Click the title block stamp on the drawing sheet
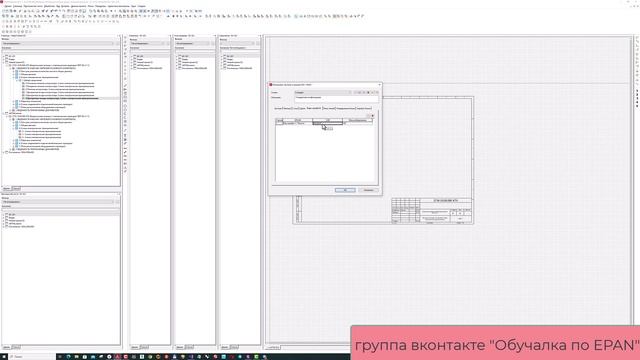The height and width of the screenshot is (360, 640). tap(432, 211)
